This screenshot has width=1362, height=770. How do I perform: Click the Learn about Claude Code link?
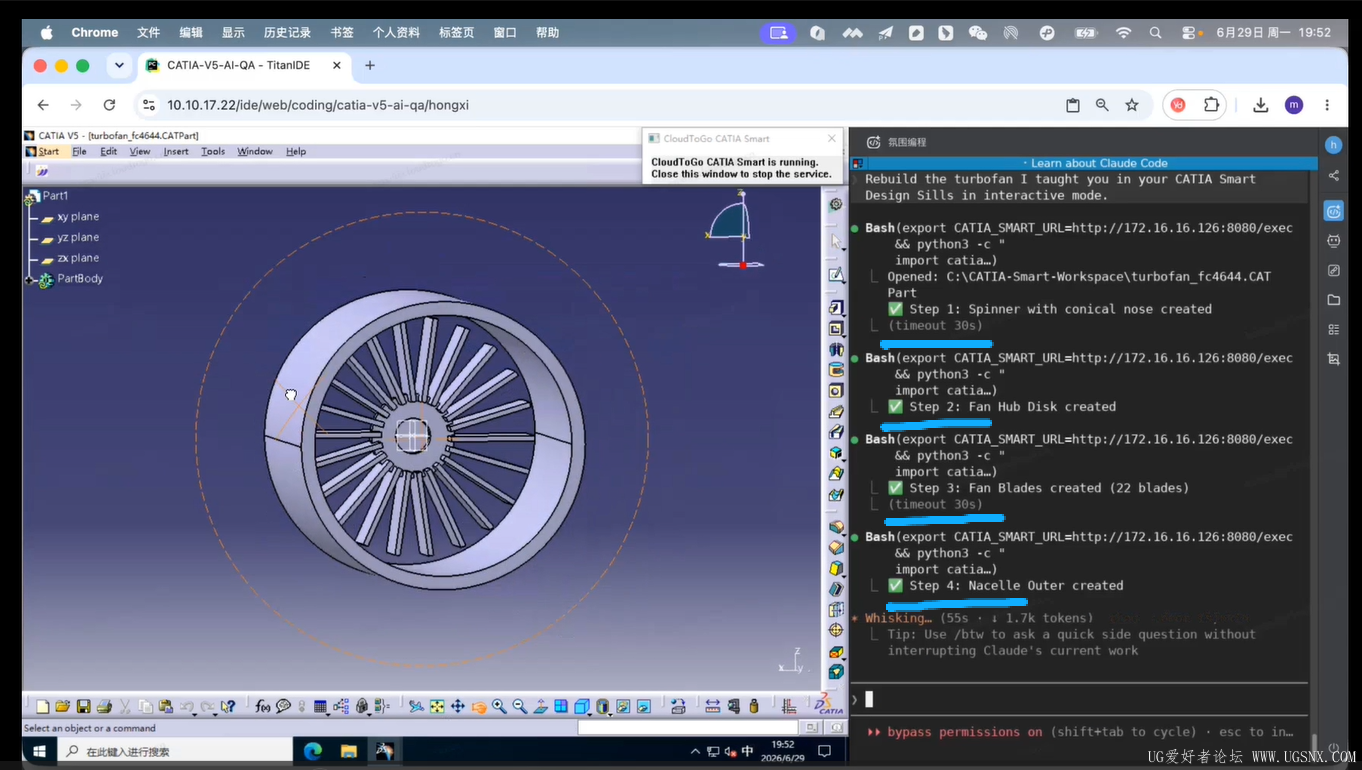click(x=1099, y=163)
